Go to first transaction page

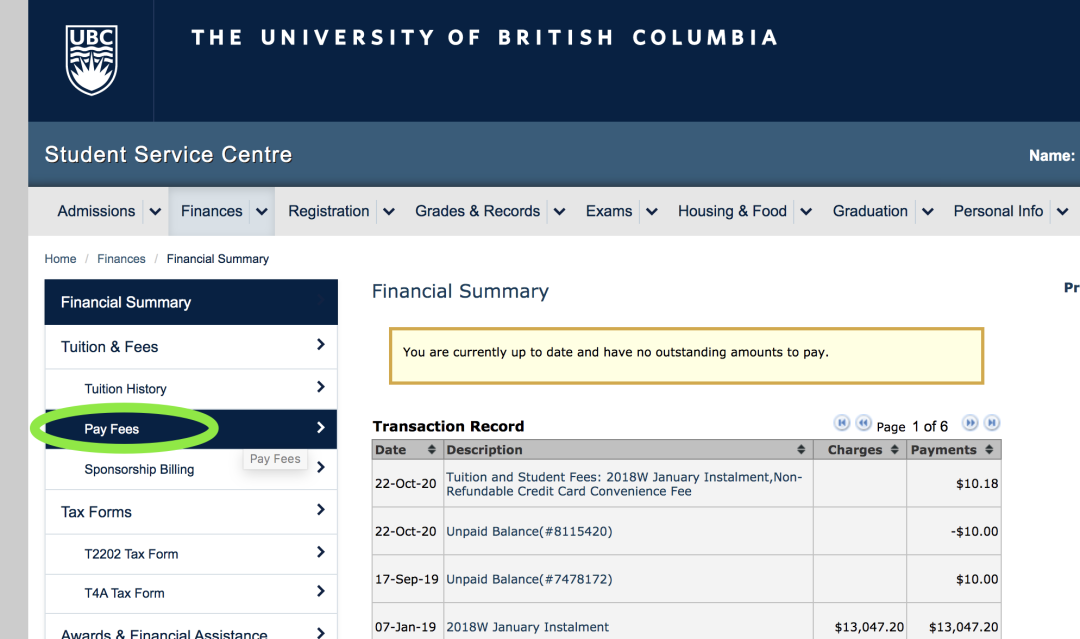click(842, 424)
